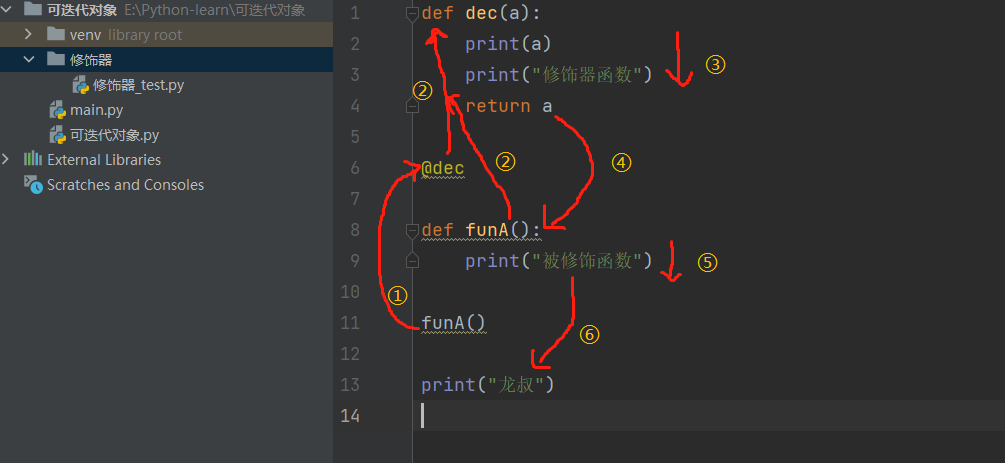Viewport: 1005px width, 463px height.
Task: Click the "修饰器函数" string on line 3
Action: [592, 75]
